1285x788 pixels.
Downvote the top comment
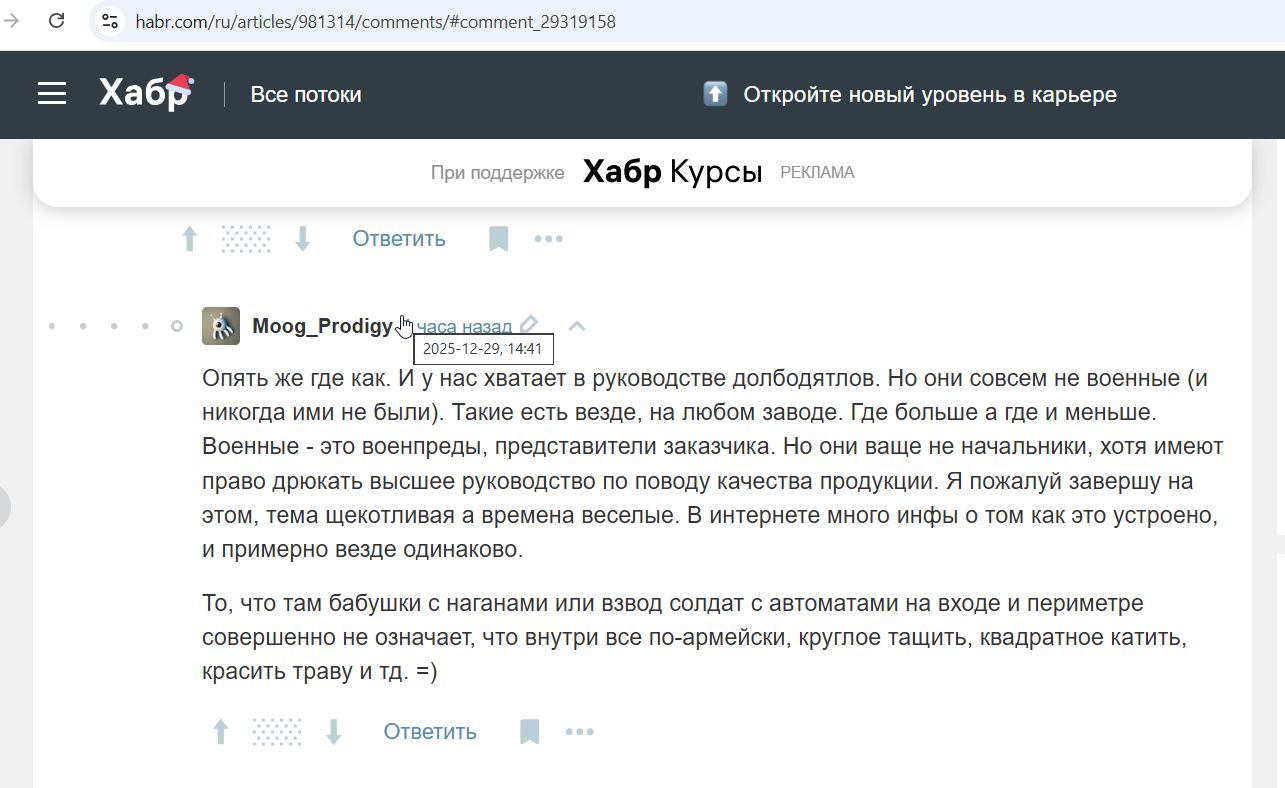tap(302, 238)
